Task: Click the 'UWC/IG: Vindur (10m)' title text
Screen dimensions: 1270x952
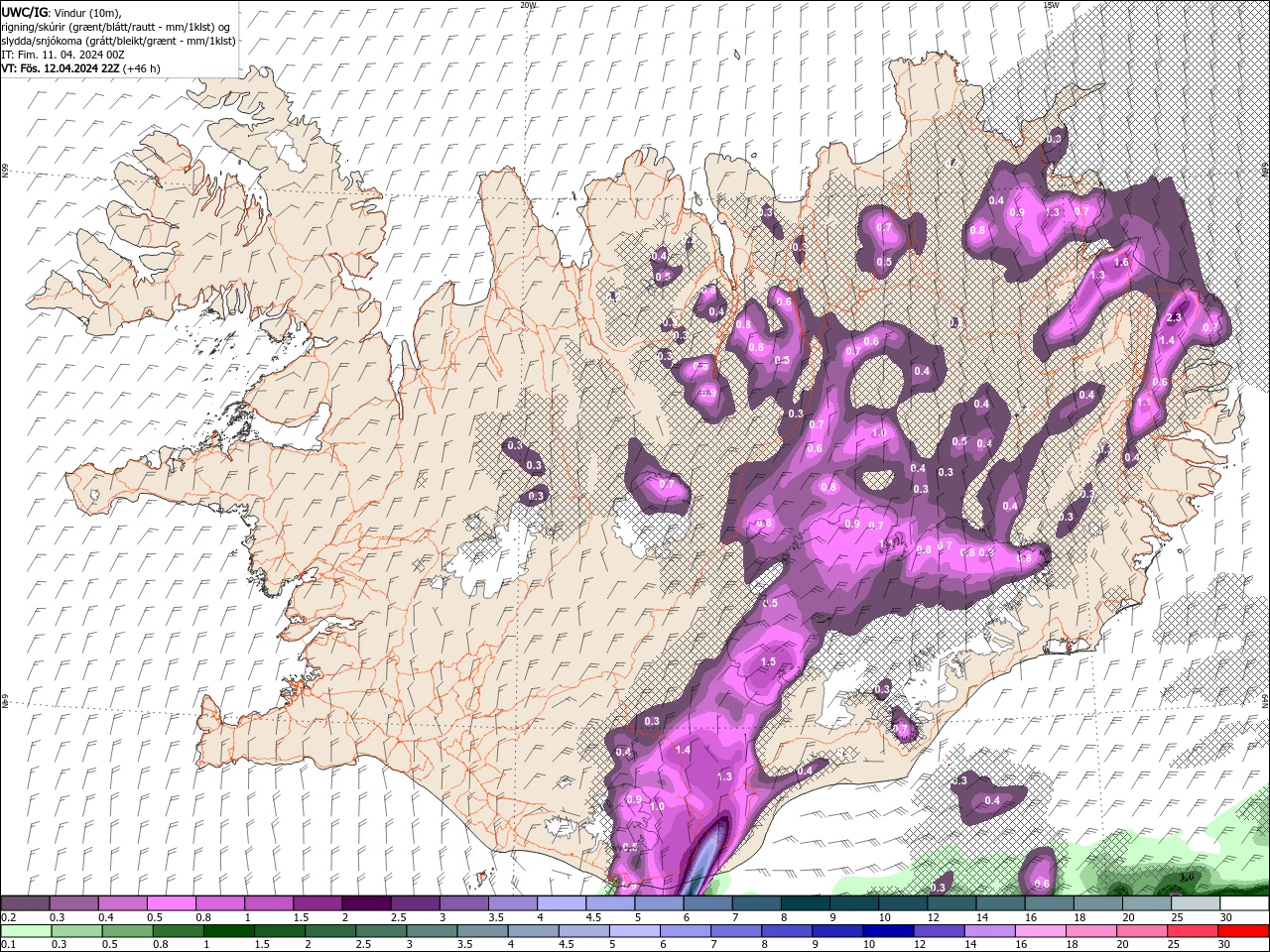Action: (62, 12)
